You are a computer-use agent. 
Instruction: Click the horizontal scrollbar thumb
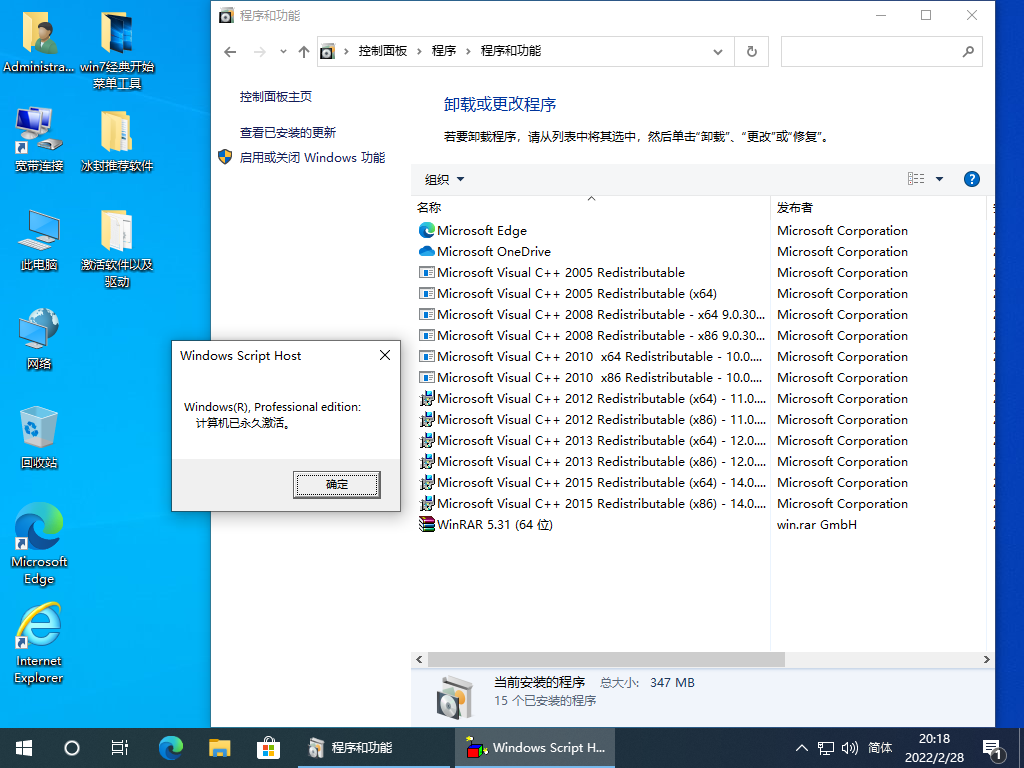point(605,660)
